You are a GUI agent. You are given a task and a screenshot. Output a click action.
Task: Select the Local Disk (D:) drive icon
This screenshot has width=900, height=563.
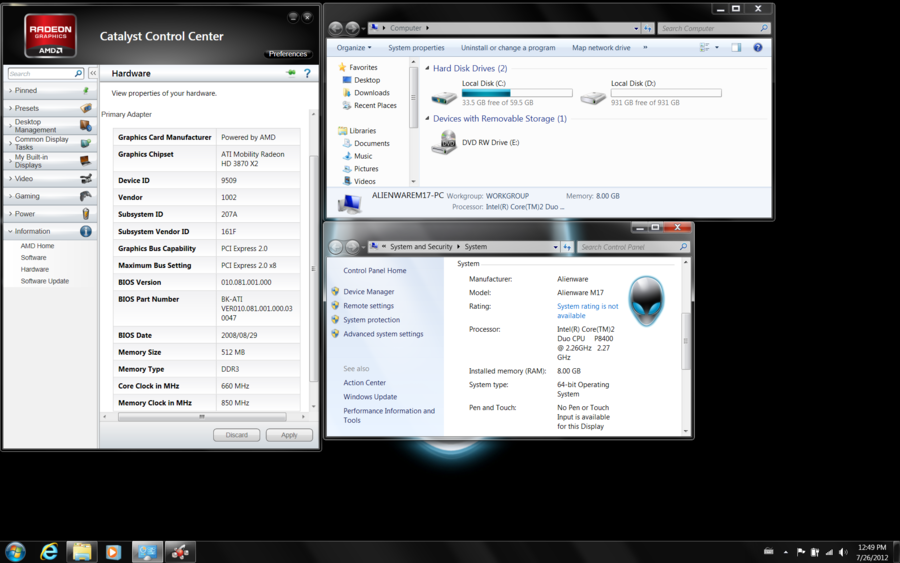(593, 97)
